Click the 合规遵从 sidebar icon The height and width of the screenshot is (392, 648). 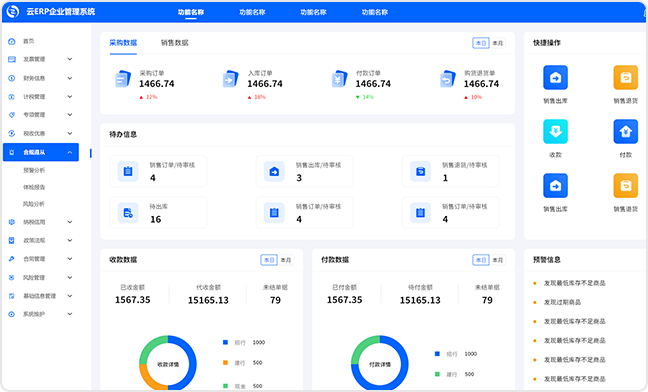point(12,152)
